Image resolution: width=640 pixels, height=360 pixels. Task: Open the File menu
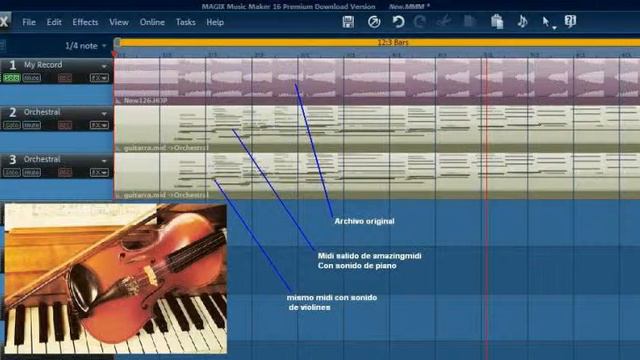[29, 22]
